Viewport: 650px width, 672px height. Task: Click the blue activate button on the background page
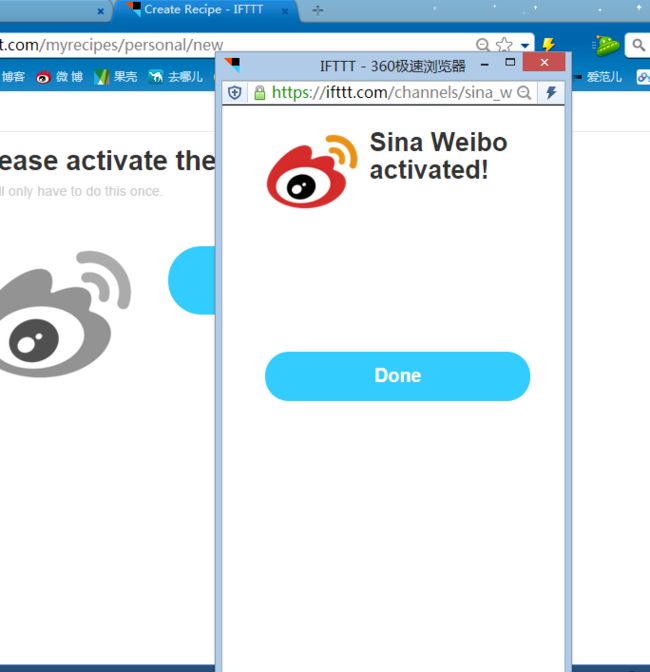tap(192, 280)
